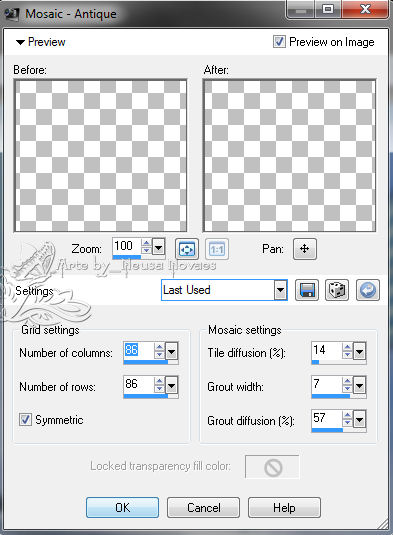Screen dimensions: 393x535
Task: Click the Grout width spinner arrows
Action: [347, 385]
